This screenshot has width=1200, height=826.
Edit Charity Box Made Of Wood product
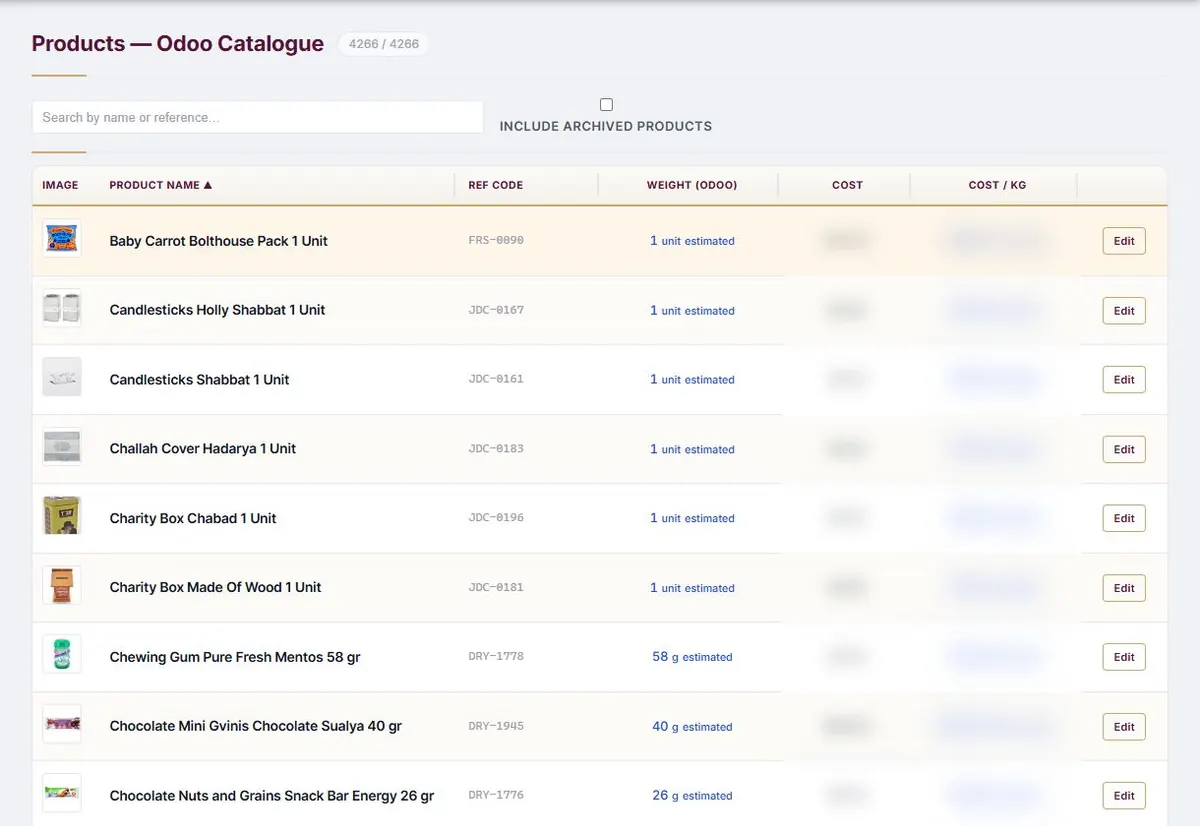click(x=1124, y=588)
